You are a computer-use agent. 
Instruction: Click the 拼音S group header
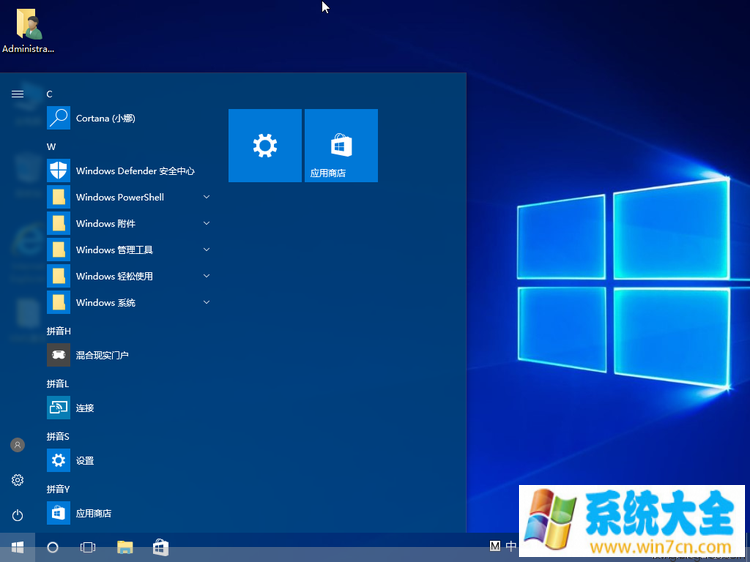click(x=58, y=436)
